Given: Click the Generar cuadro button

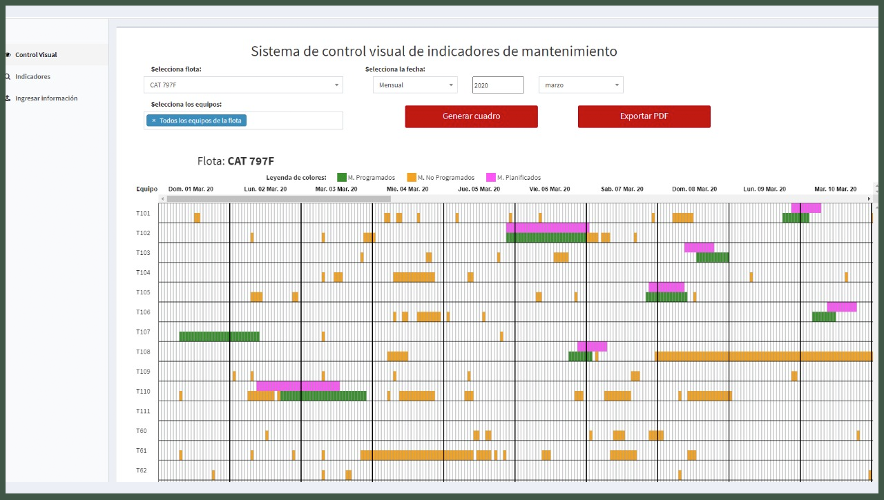Looking at the screenshot, I should pyautogui.click(x=471, y=116).
